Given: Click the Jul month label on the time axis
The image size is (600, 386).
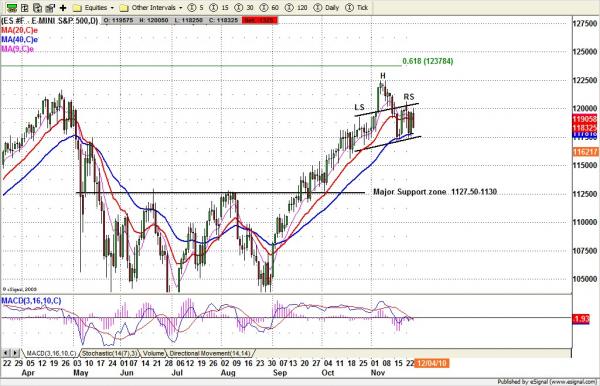Looking at the screenshot, I should coord(177,373).
